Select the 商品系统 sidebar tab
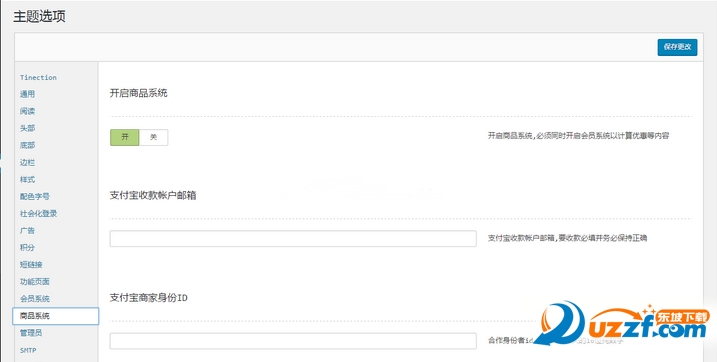The image size is (717, 362). [55, 316]
